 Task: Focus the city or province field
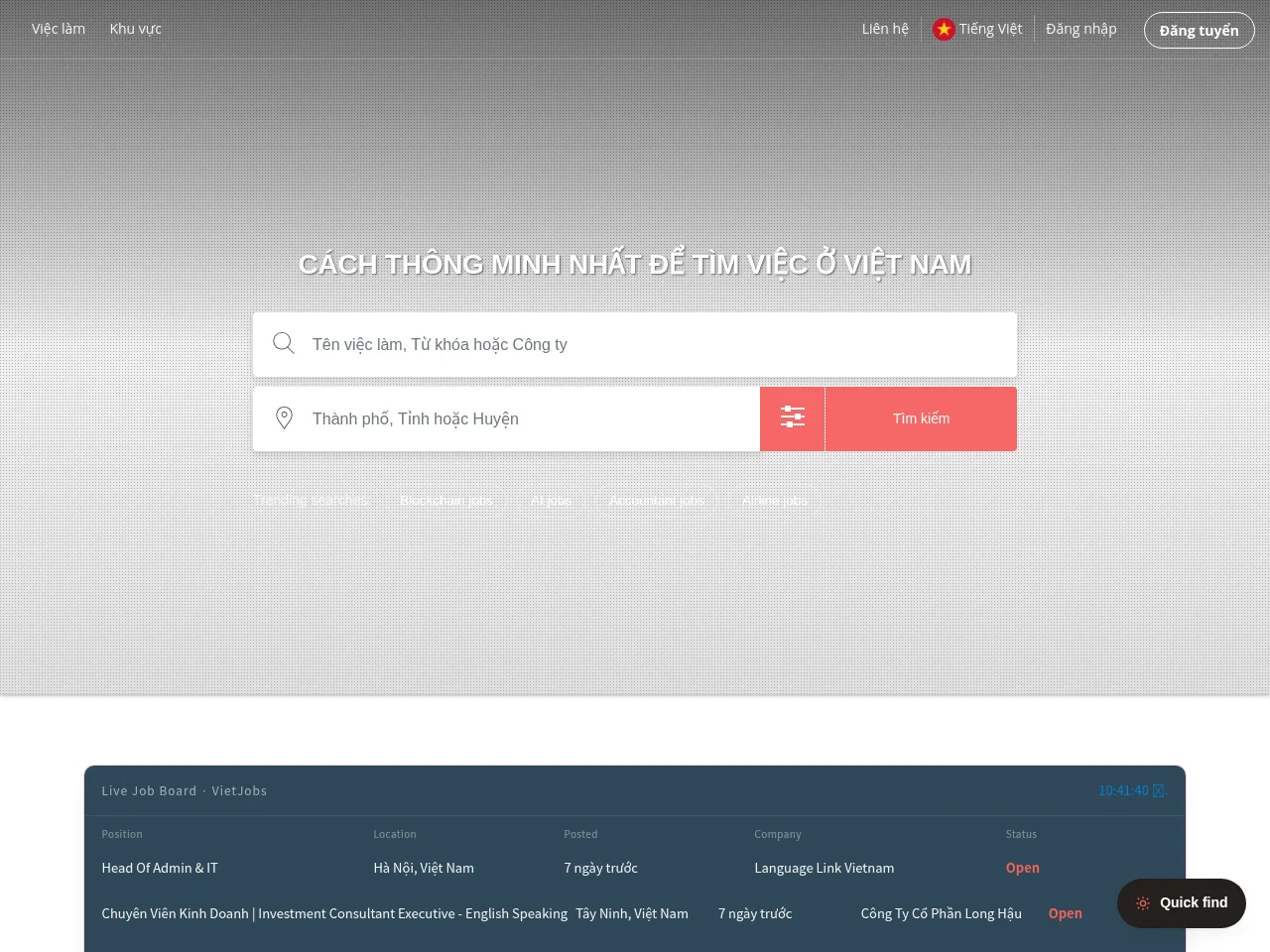coord(506,418)
